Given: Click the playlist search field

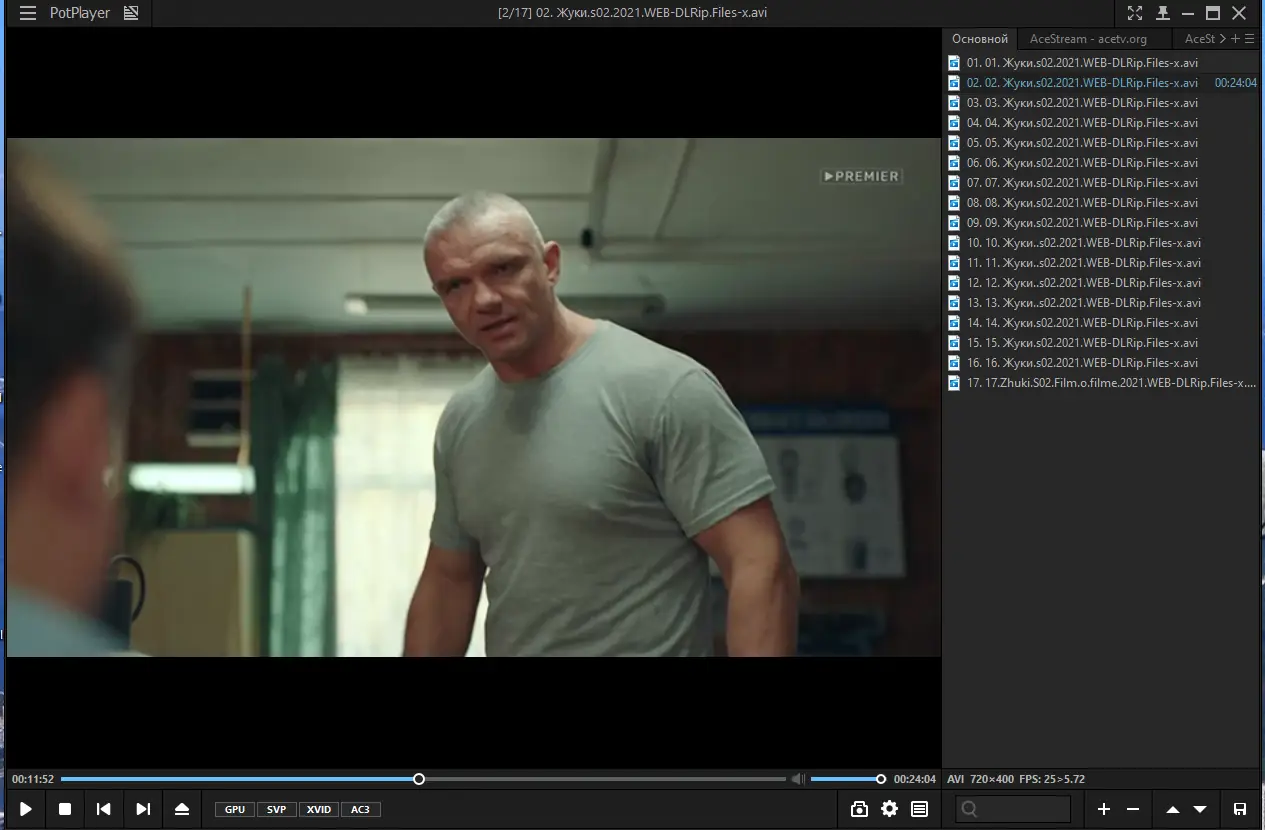Looking at the screenshot, I should [1013, 809].
